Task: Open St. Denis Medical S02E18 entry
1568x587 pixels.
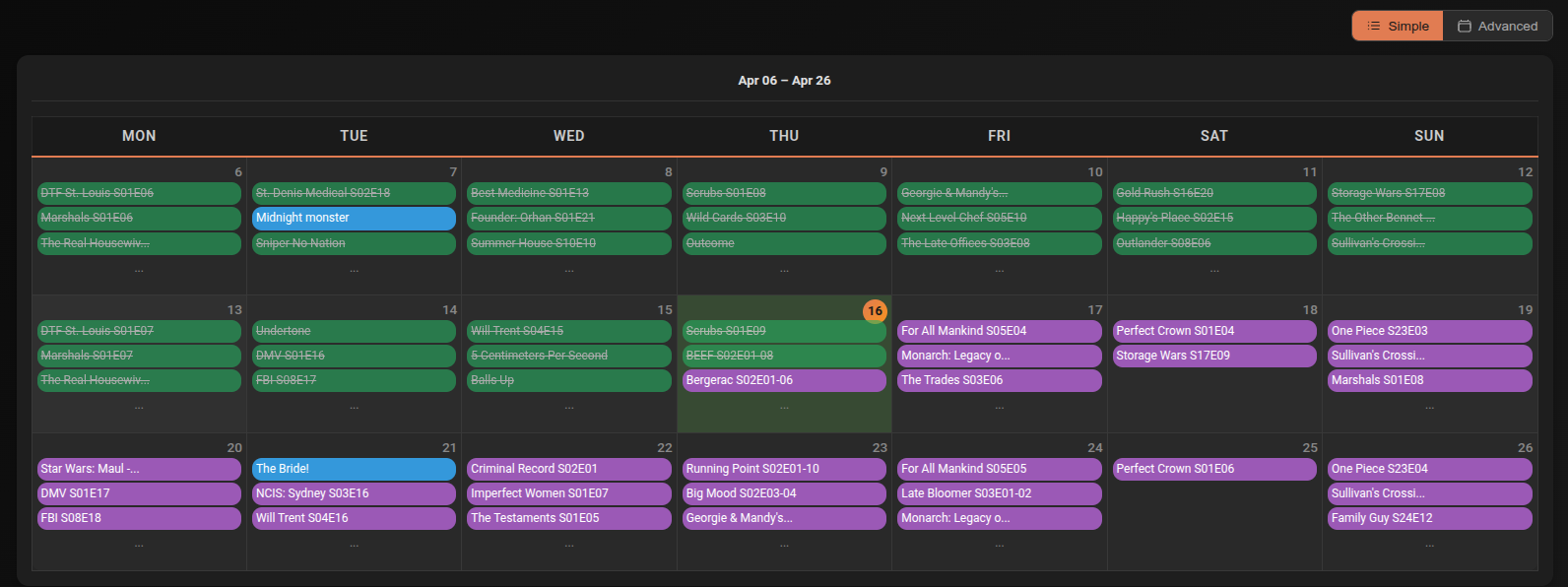Action: click(354, 193)
